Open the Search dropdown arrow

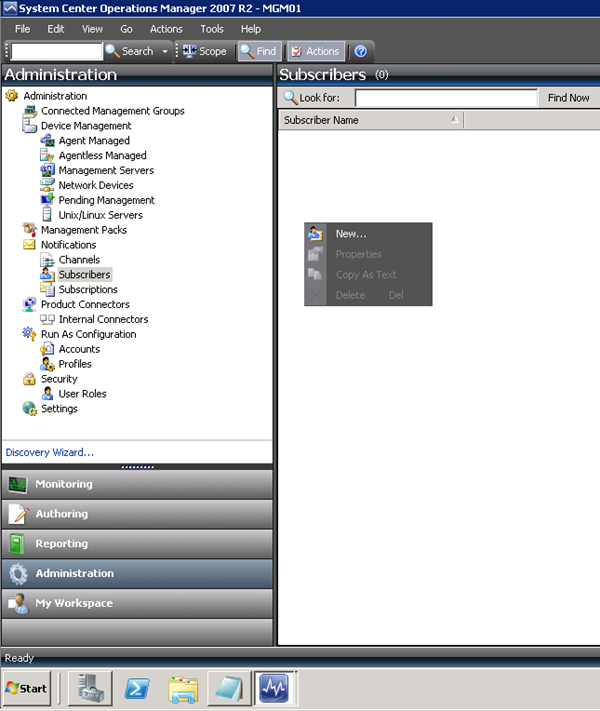tap(165, 51)
